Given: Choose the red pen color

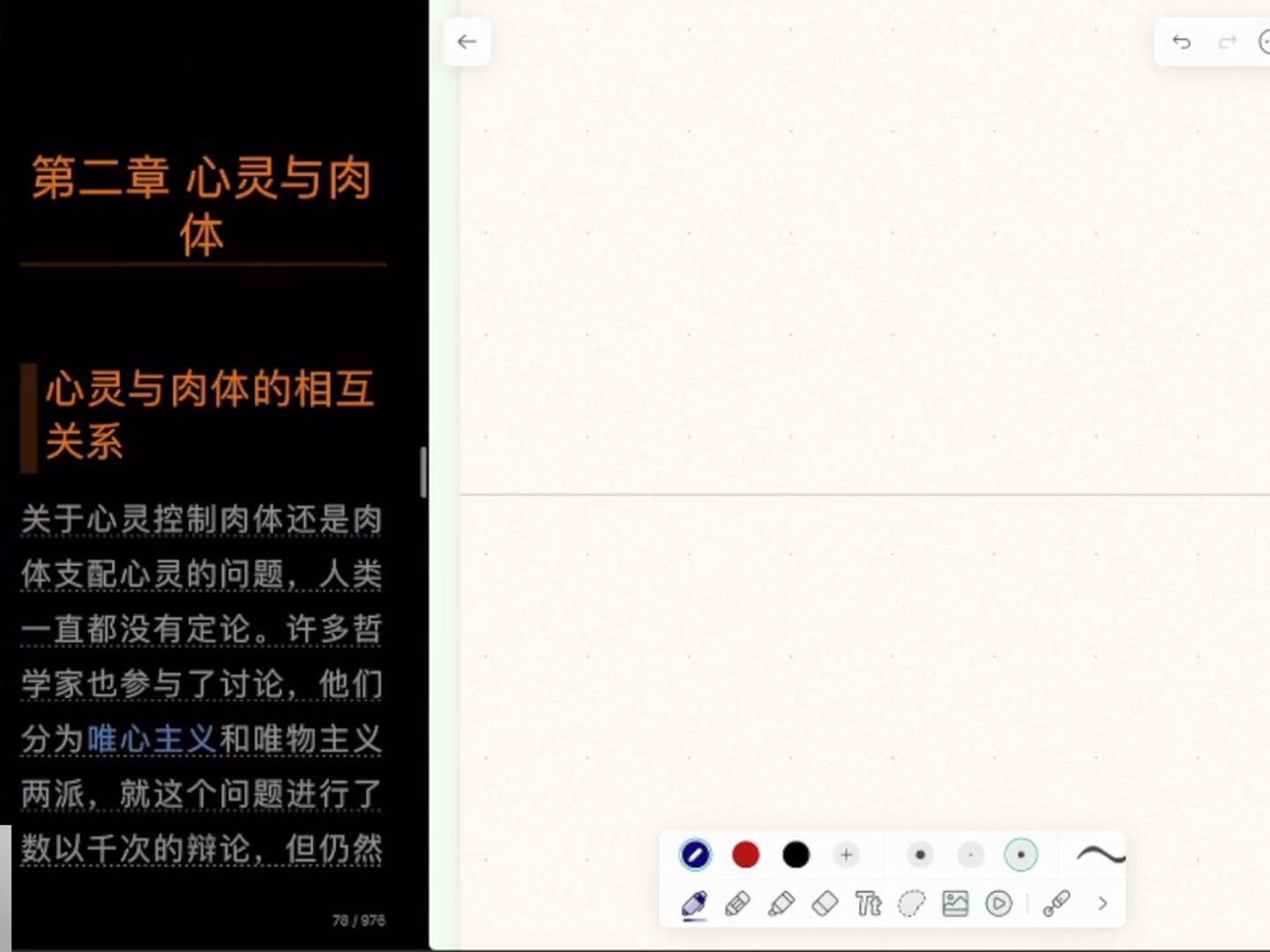Looking at the screenshot, I should click(x=745, y=854).
